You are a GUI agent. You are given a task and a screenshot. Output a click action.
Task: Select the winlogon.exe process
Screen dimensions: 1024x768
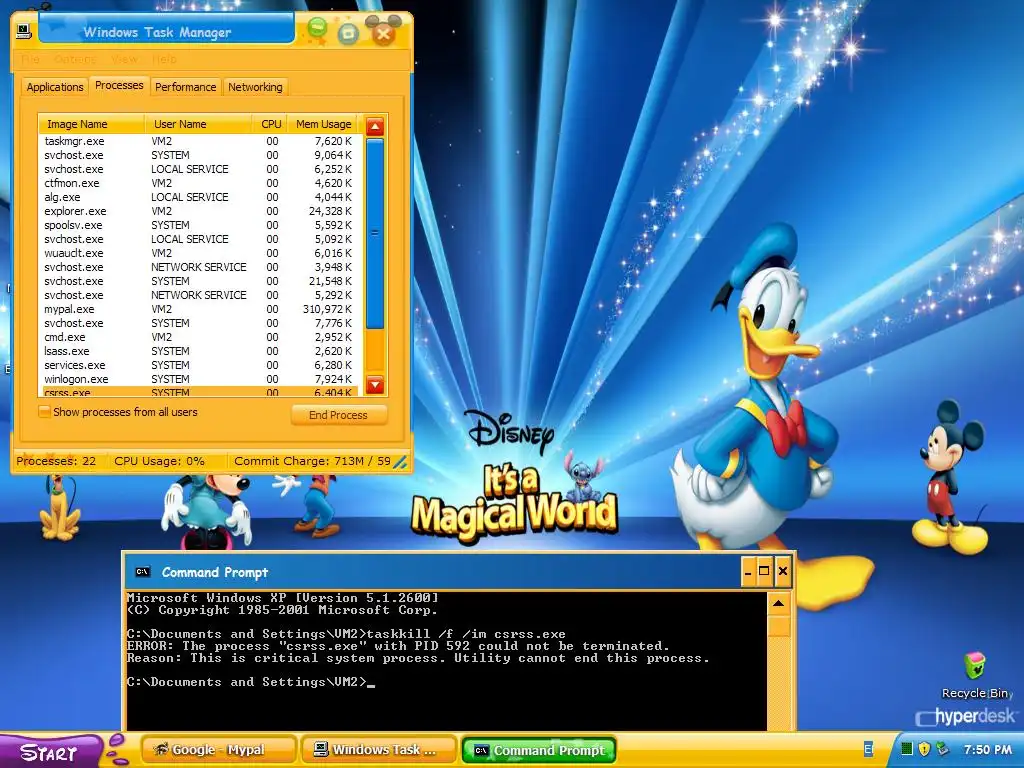click(199, 380)
